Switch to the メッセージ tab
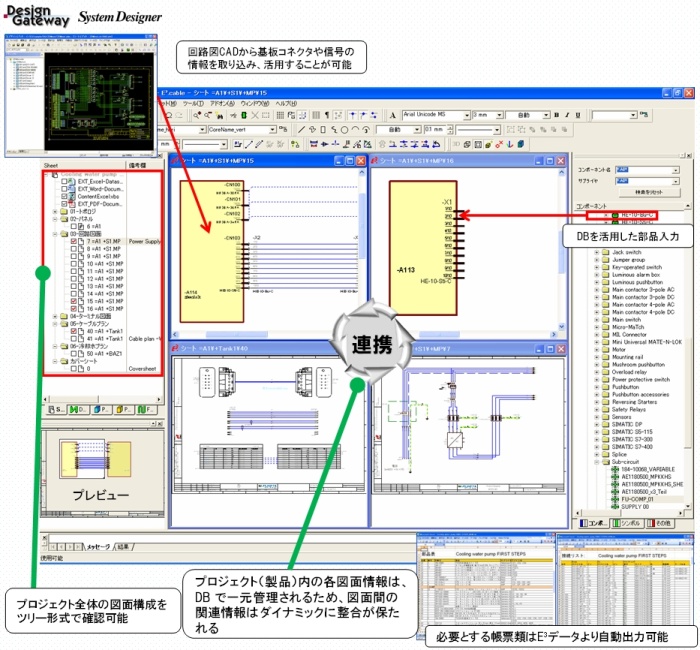Viewport: 700px width, 650px height. pyautogui.click(x=98, y=546)
